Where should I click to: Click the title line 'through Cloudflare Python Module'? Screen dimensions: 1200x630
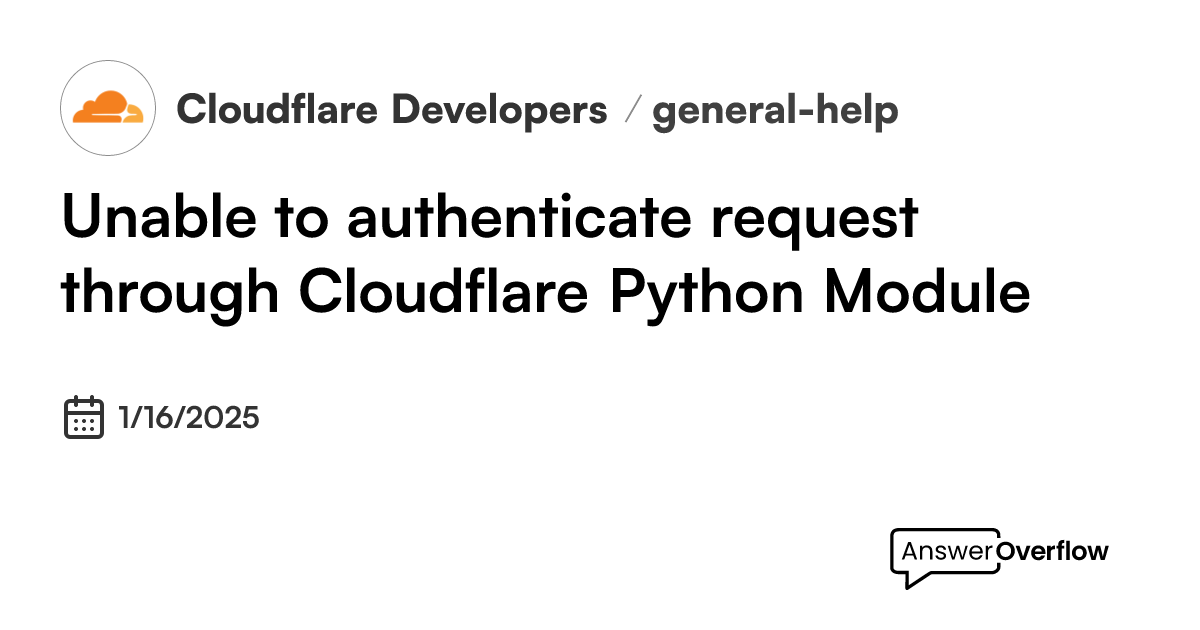coord(546,291)
